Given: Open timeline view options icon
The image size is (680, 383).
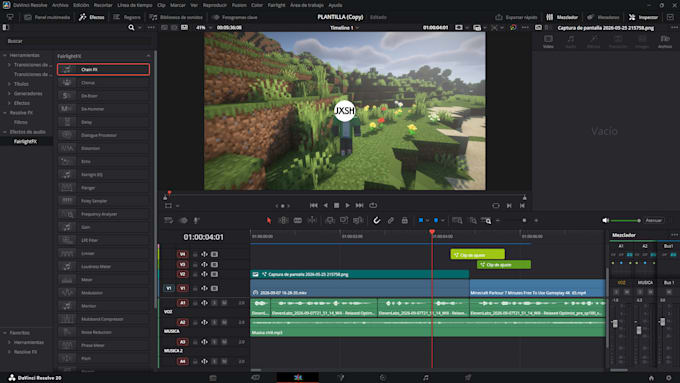Looking at the screenshot, I should tap(169, 220).
